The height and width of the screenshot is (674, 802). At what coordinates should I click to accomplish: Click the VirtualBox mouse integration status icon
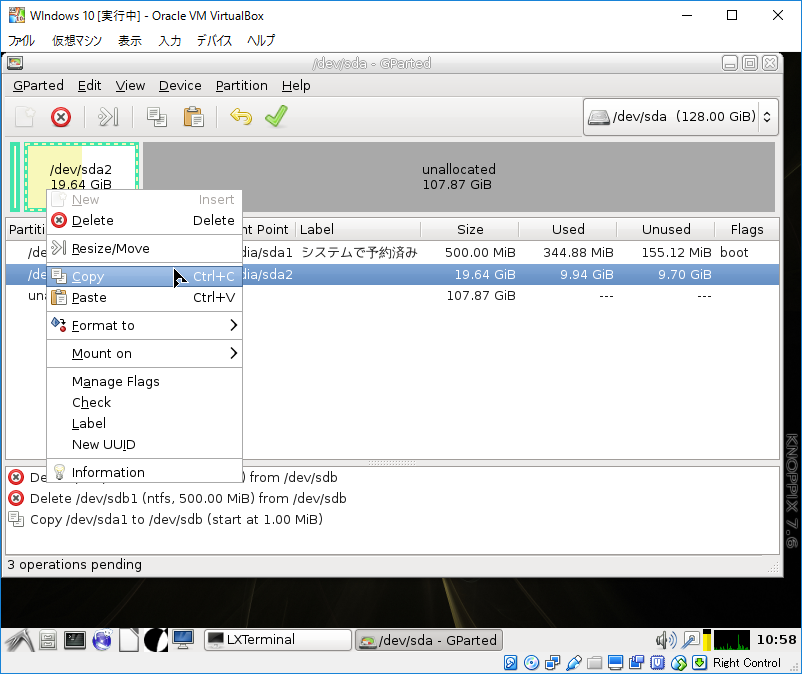(x=678, y=663)
